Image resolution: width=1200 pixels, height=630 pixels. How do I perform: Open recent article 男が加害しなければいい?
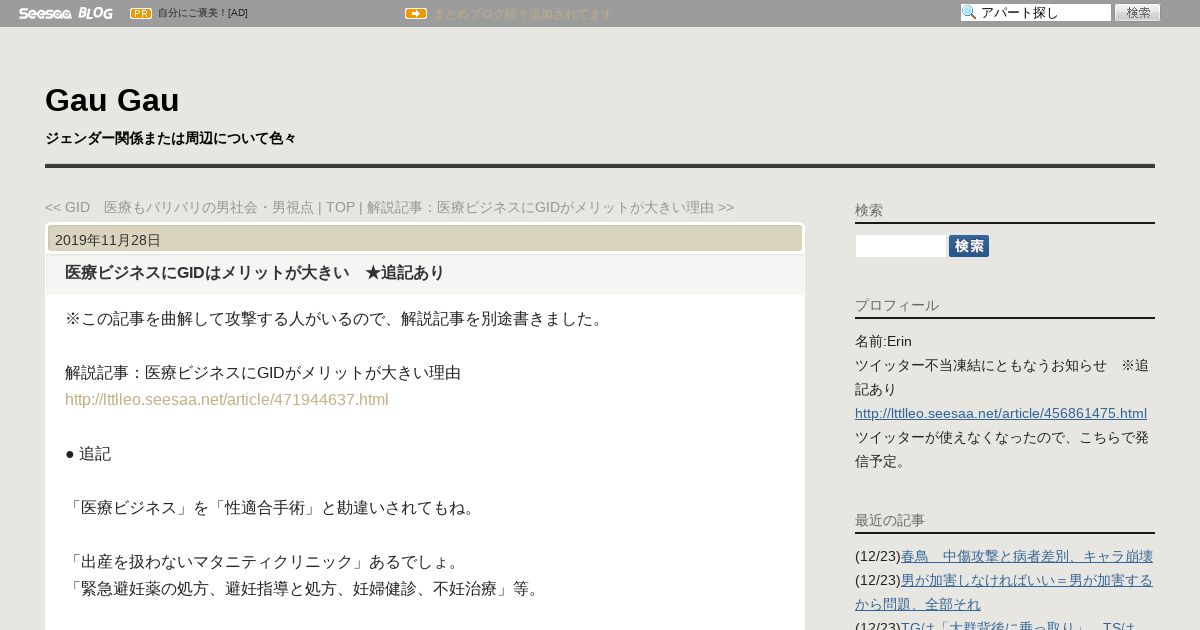pyautogui.click(x=1004, y=592)
